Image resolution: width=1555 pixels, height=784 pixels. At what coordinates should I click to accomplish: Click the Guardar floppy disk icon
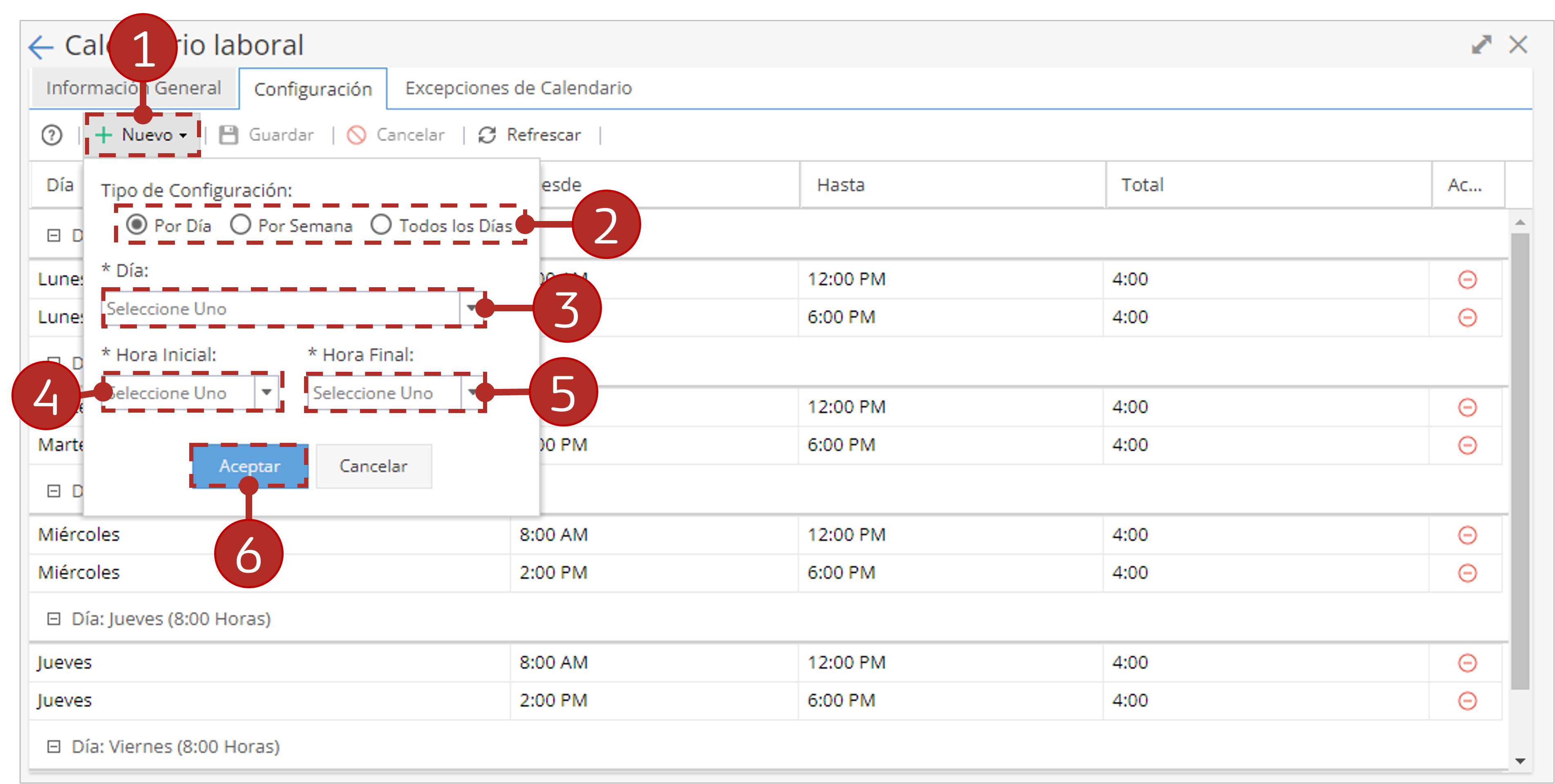(x=229, y=135)
